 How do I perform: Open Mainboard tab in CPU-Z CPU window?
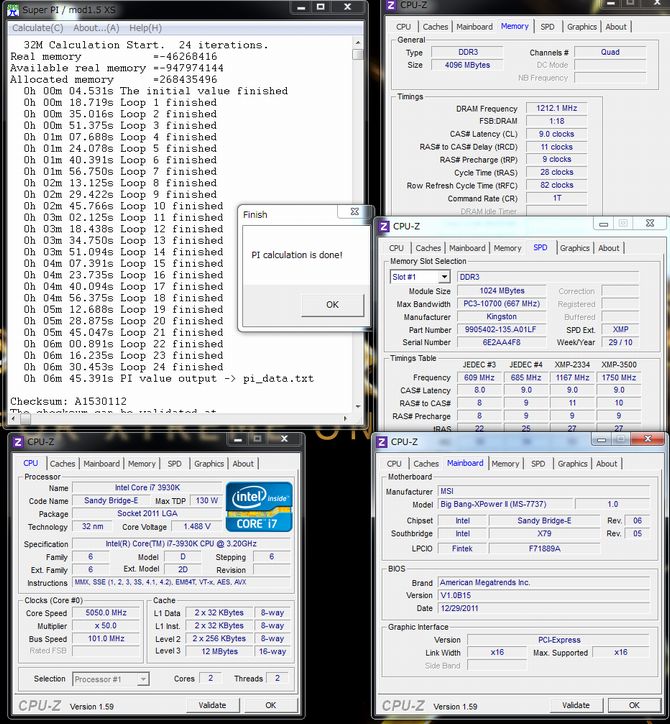[x=101, y=464]
